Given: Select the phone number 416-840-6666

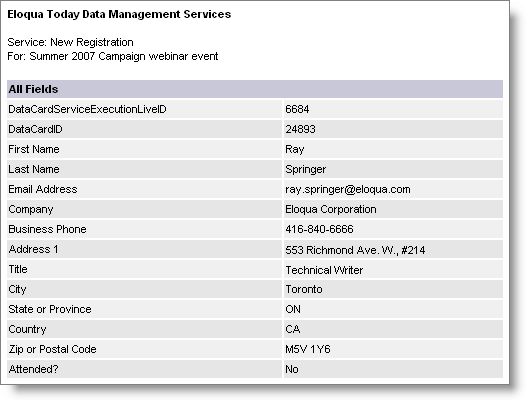Looking at the screenshot, I should click(x=319, y=229).
